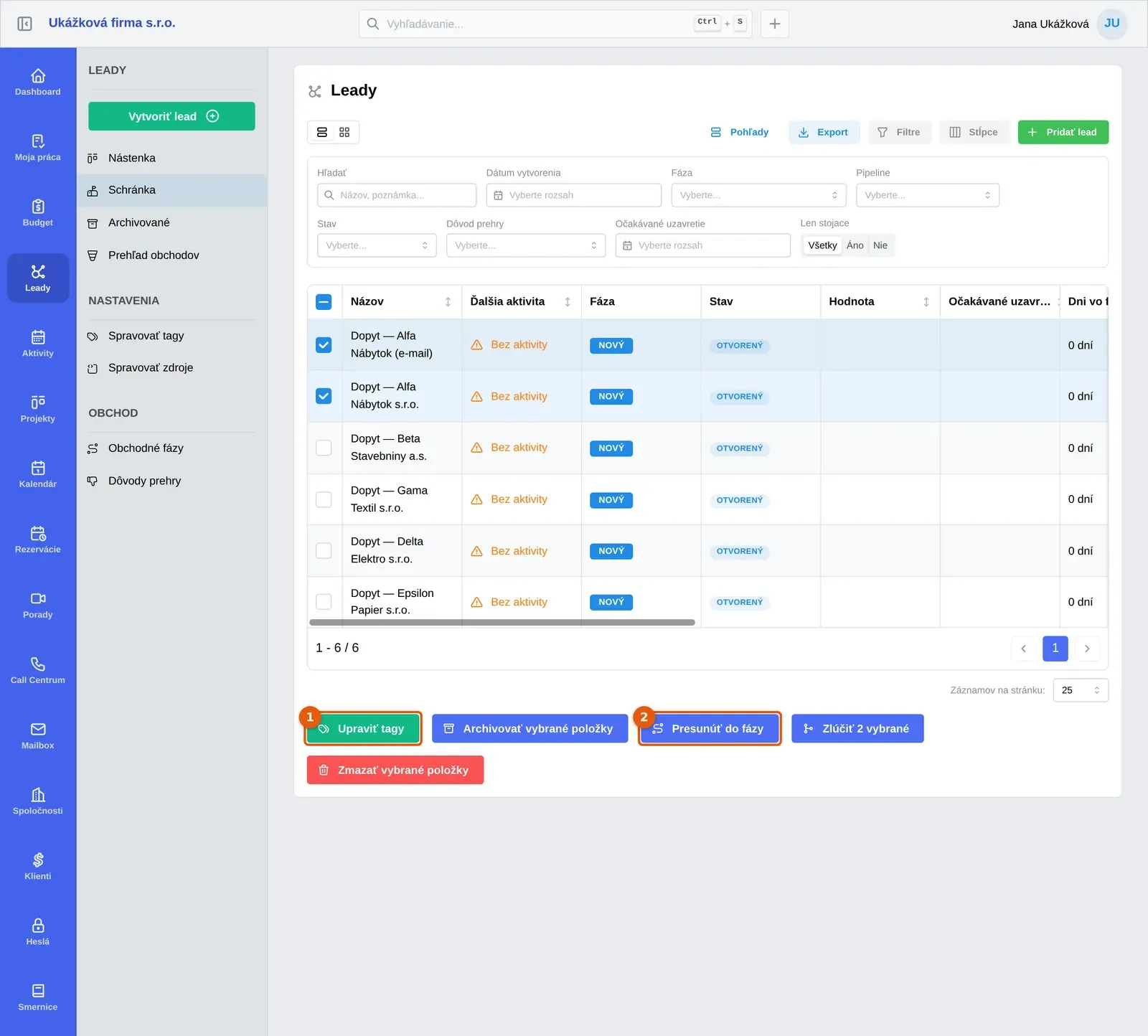Open Prehľad obchodov menu item
The image size is (1148, 1036).
[172, 255]
